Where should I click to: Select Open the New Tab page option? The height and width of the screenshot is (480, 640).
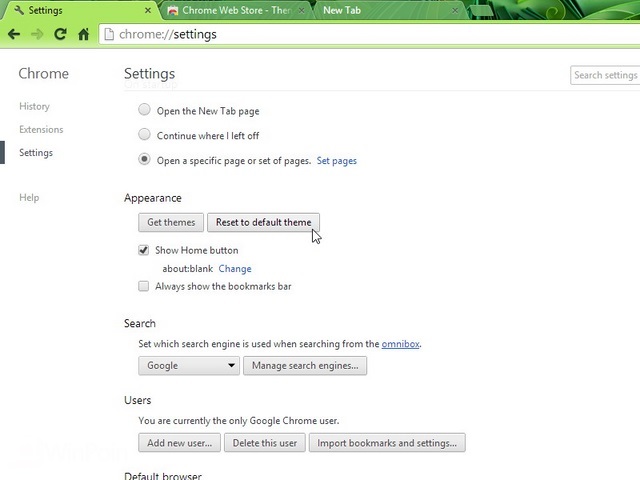pyautogui.click(x=144, y=110)
